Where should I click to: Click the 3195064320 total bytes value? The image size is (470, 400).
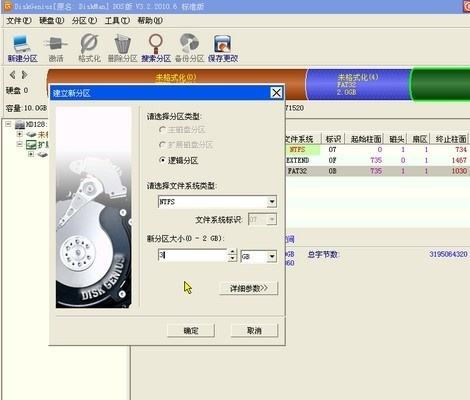point(448,254)
